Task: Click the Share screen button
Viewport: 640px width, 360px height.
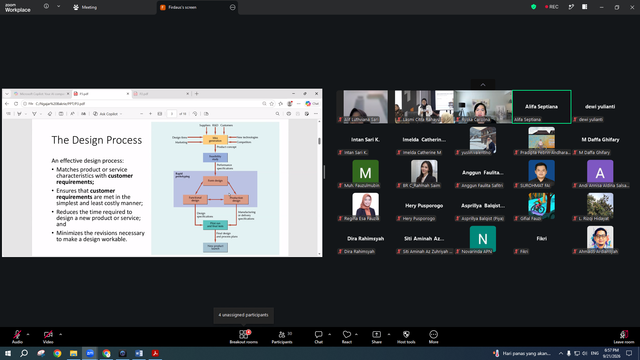Action: [376, 337]
